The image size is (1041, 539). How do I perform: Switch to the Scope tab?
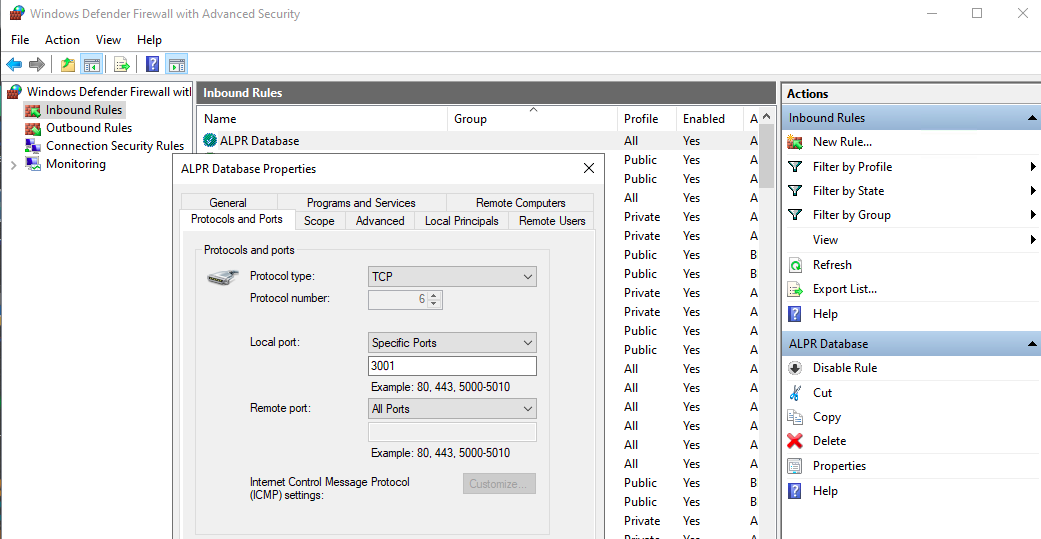tap(319, 221)
